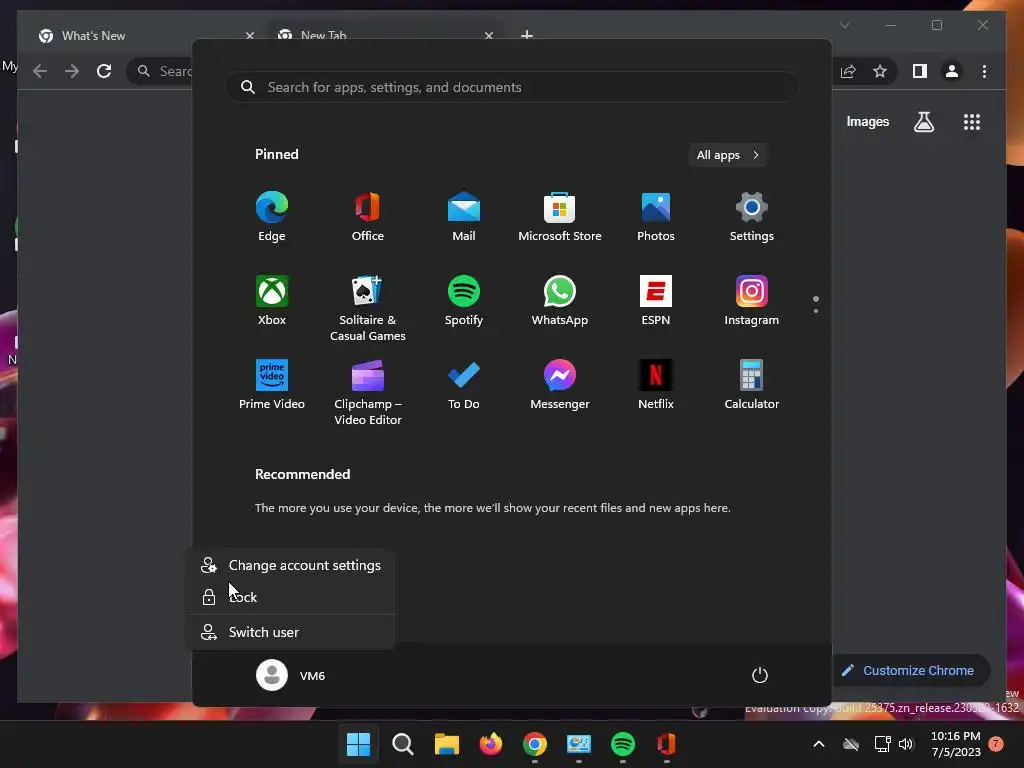Open the volume speaker tray icon
The width and height of the screenshot is (1024, 768).
pos(906,744)
